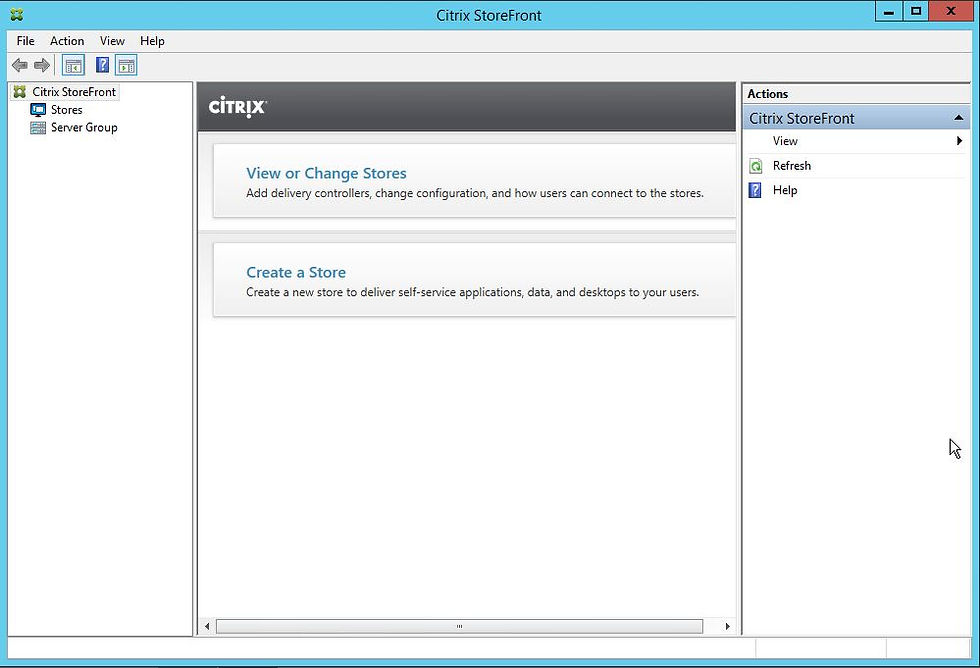
Task: Close the Citrix StoreFront window
Action: (x=951, y=11)
